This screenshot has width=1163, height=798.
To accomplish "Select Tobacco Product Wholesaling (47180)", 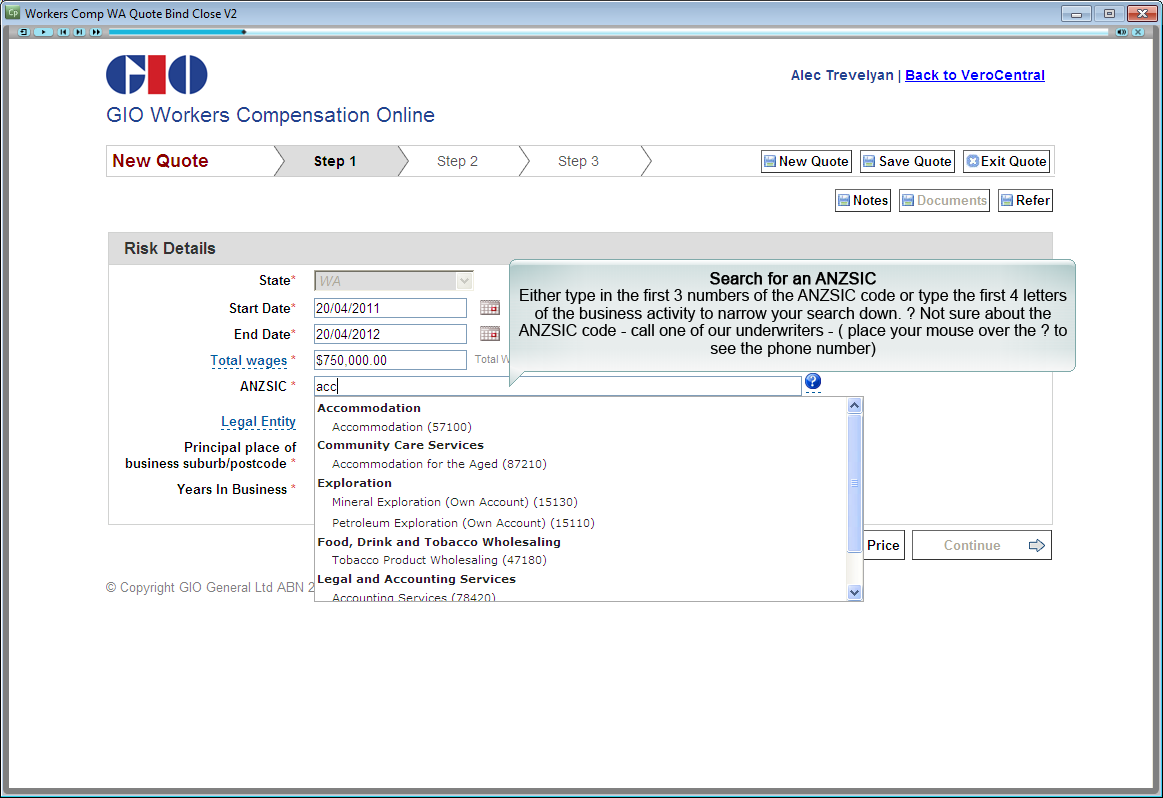I will (x=439, y=560).
